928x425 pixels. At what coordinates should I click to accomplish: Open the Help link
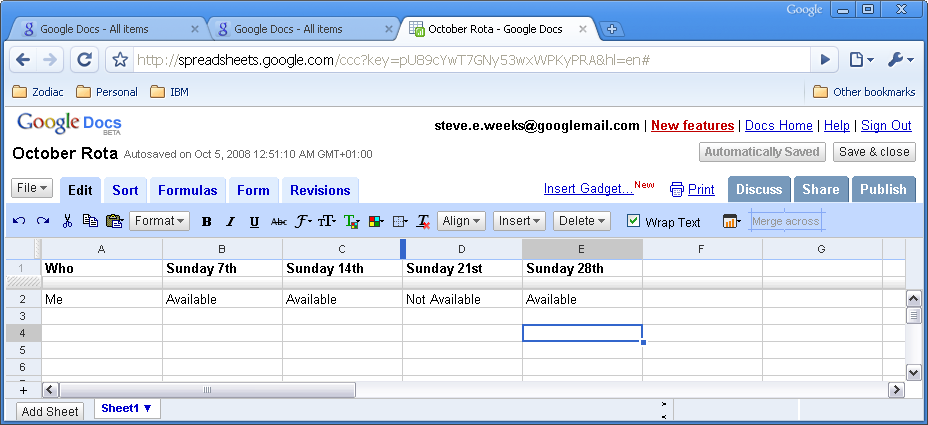[x=837, y=125]
